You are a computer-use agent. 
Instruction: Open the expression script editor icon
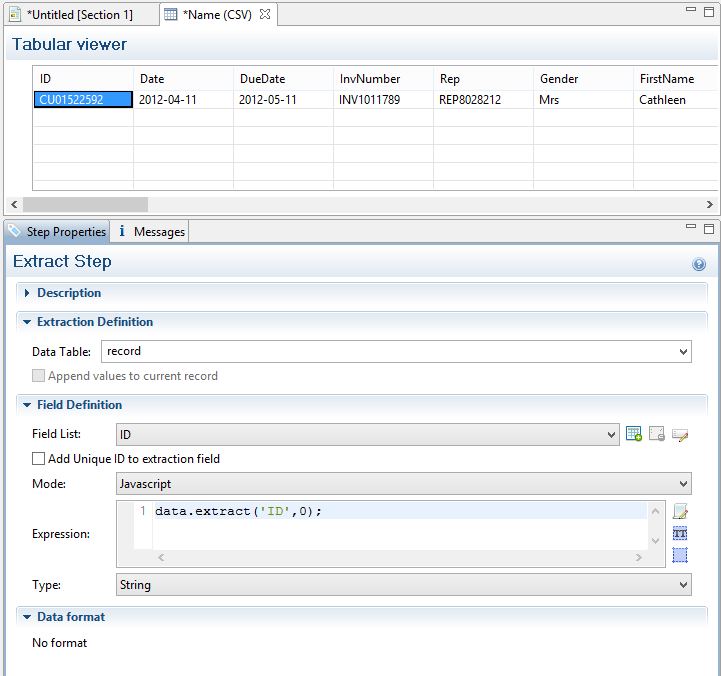681,512
